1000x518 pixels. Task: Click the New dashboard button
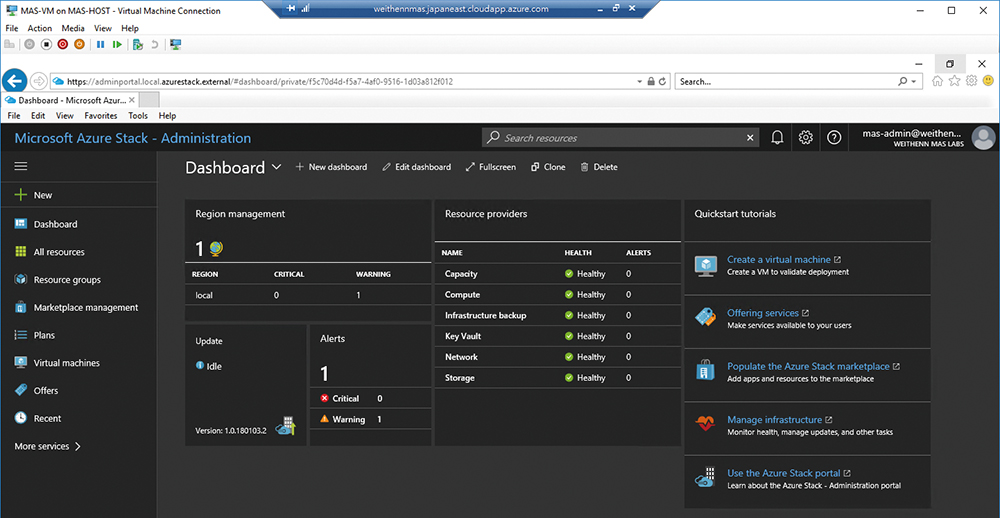(331, 167)
